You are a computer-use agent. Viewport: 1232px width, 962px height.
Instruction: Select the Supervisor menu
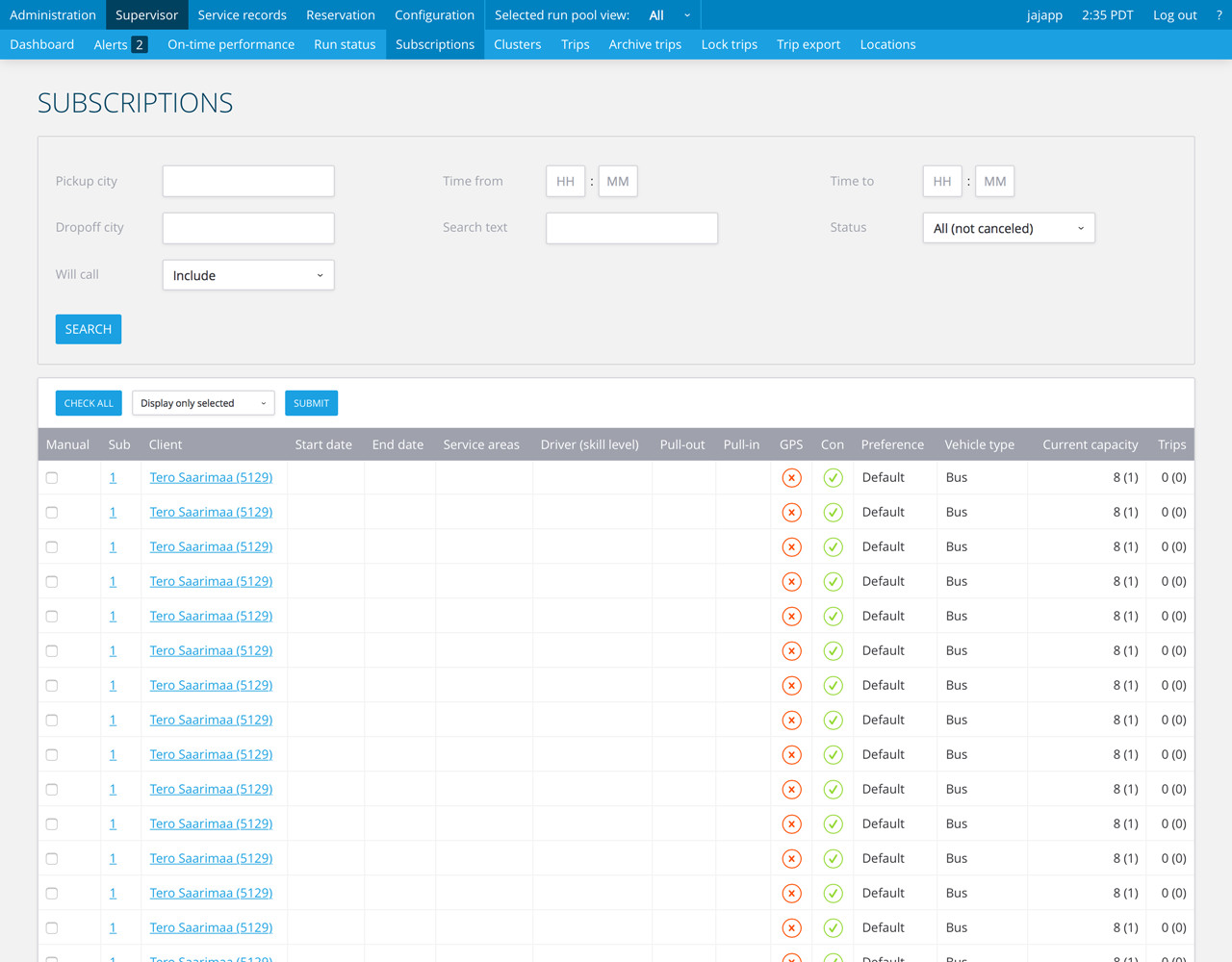tap(146, 14)
